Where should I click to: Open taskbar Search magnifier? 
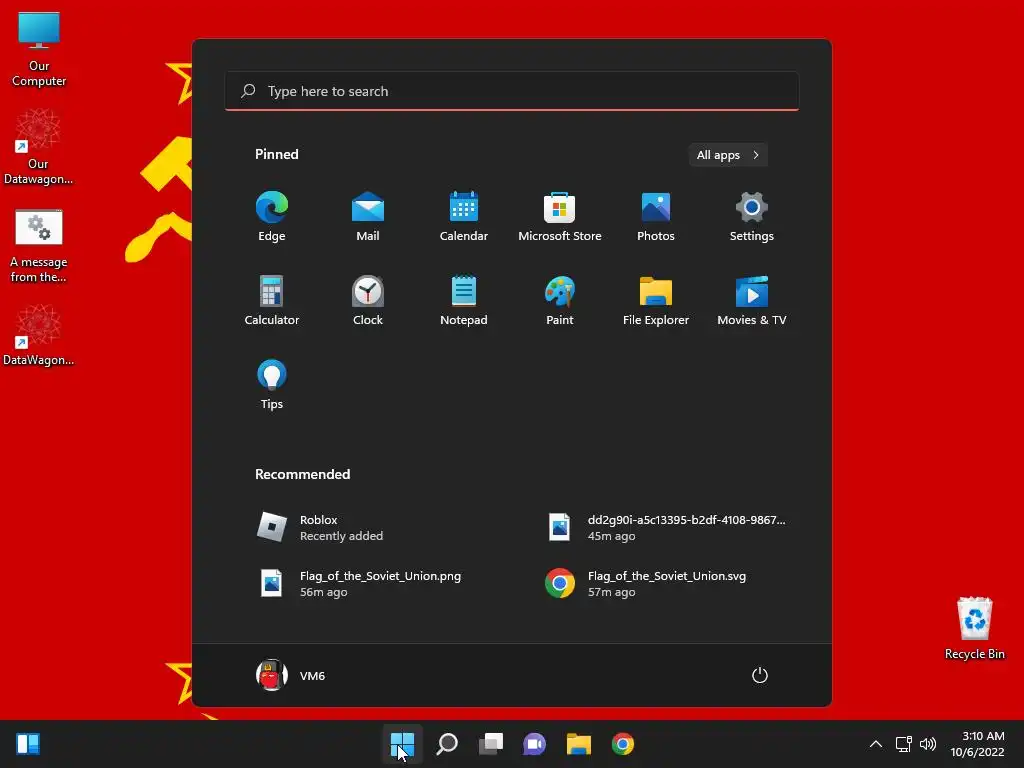click(x=447, y=744)
